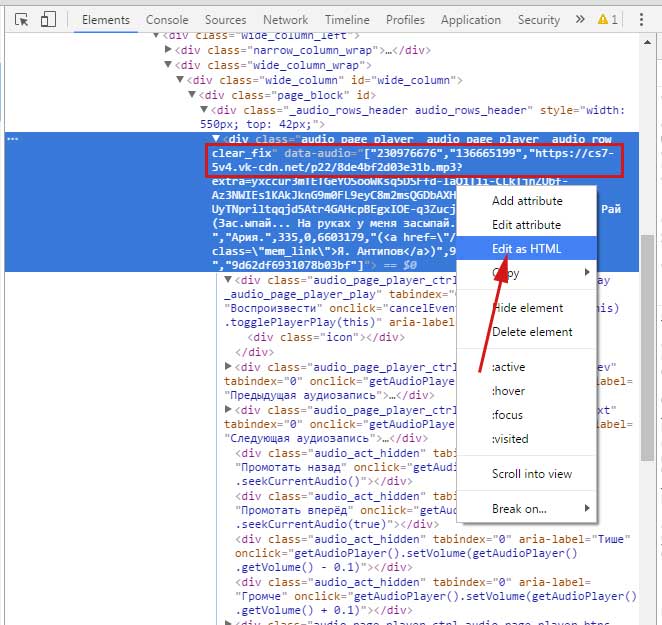Toggle the :active state option

(x=509, y=367)
